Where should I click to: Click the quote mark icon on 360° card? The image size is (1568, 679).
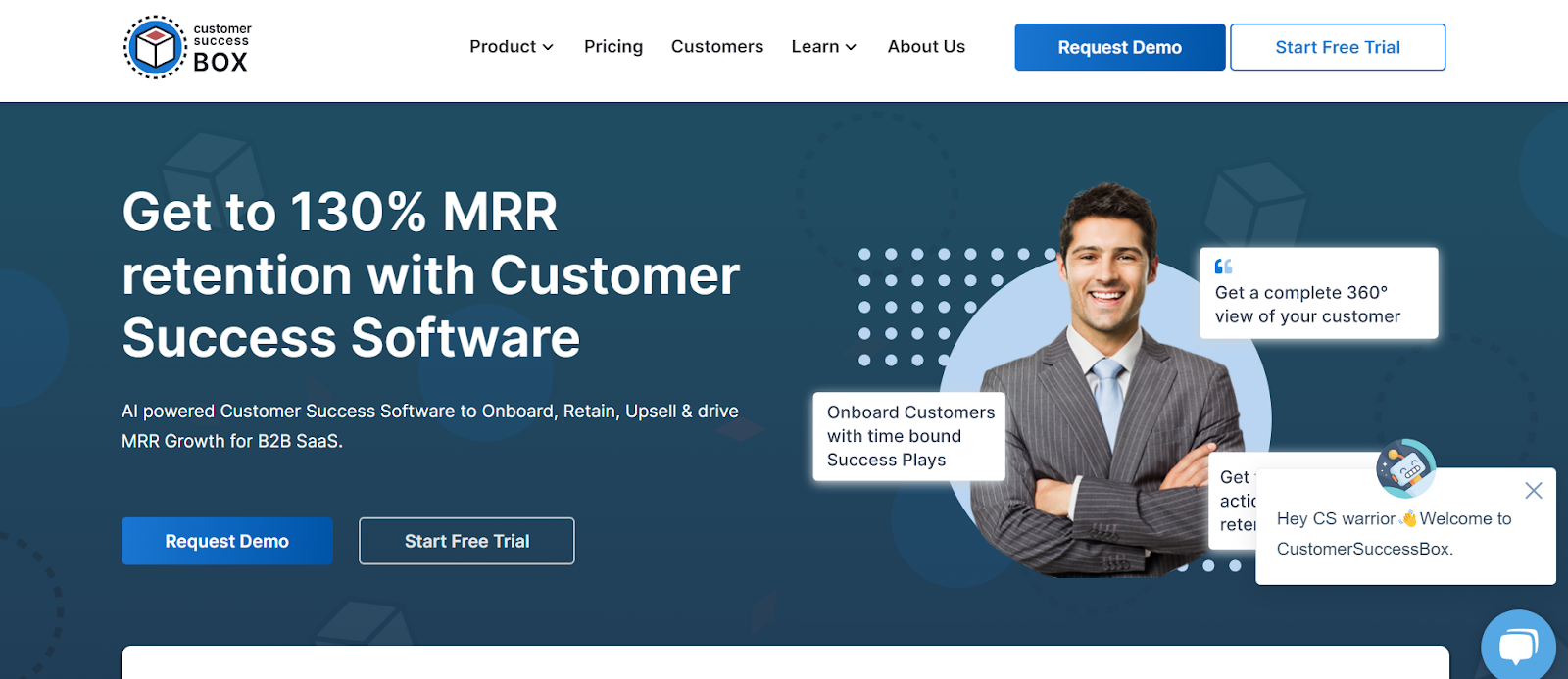pyautogui.click(x=1224, y=267)
